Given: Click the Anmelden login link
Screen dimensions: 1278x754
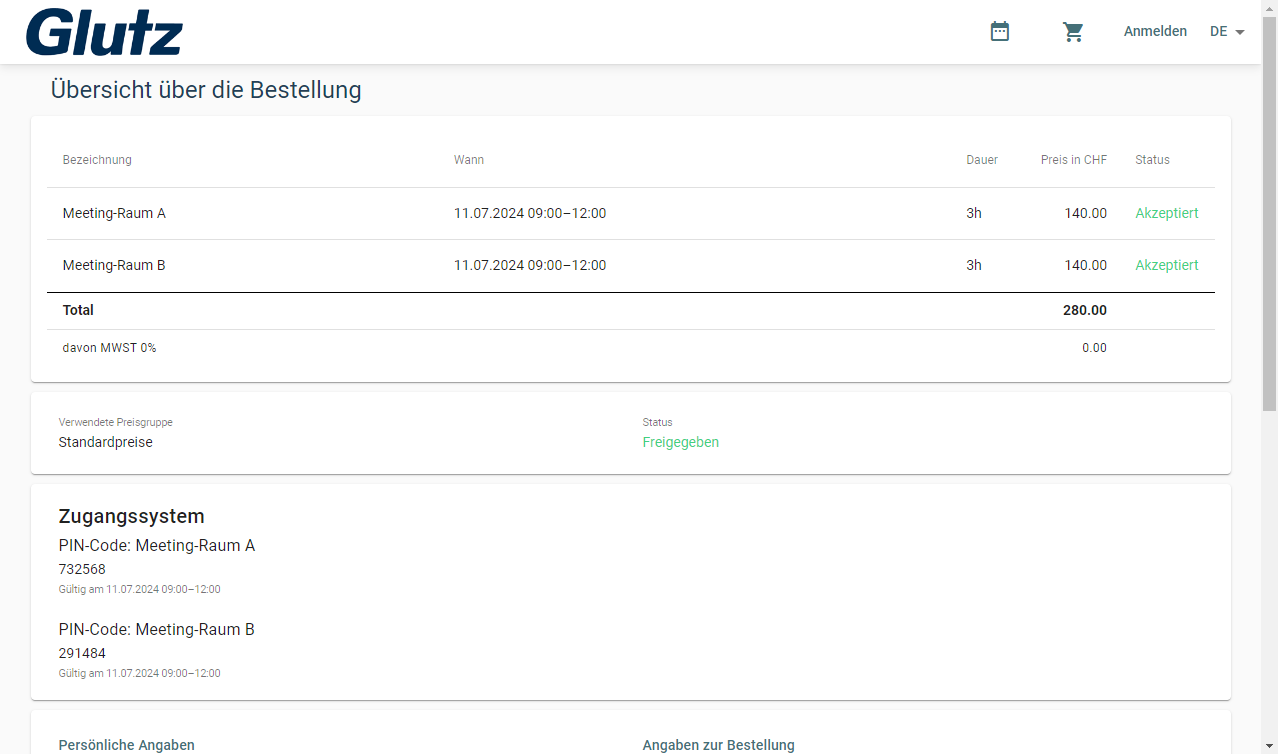Looking at the screenshot, I should [1155, 32].
